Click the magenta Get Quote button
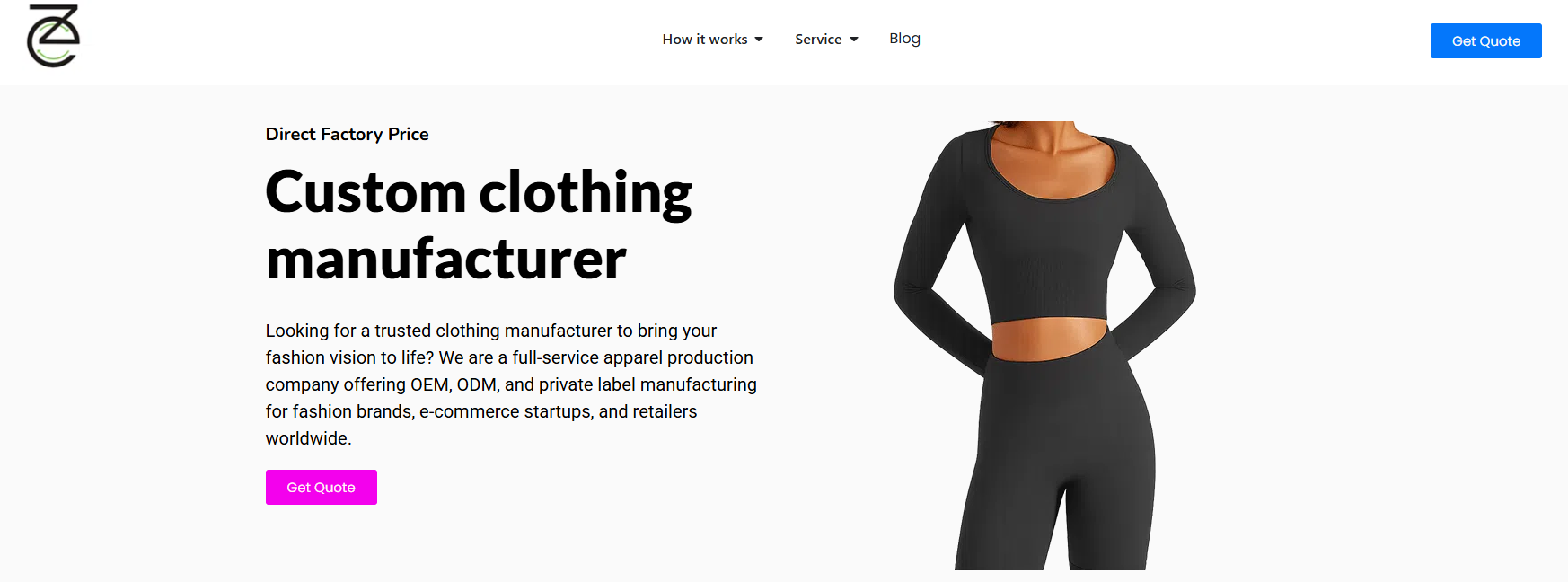1568x582 pixels. (x=321, y=487)
